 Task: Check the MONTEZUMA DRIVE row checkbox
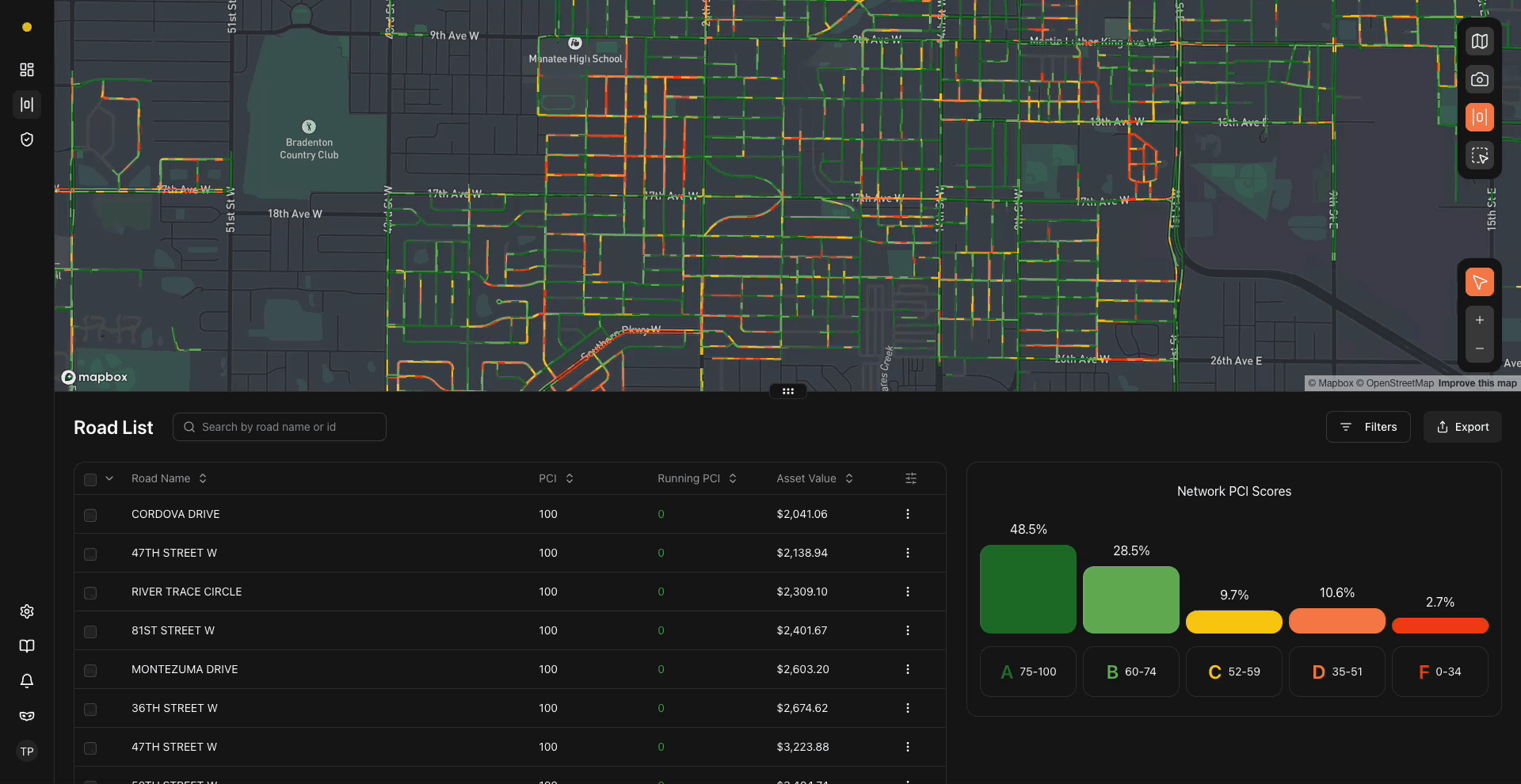click(90, 670)
